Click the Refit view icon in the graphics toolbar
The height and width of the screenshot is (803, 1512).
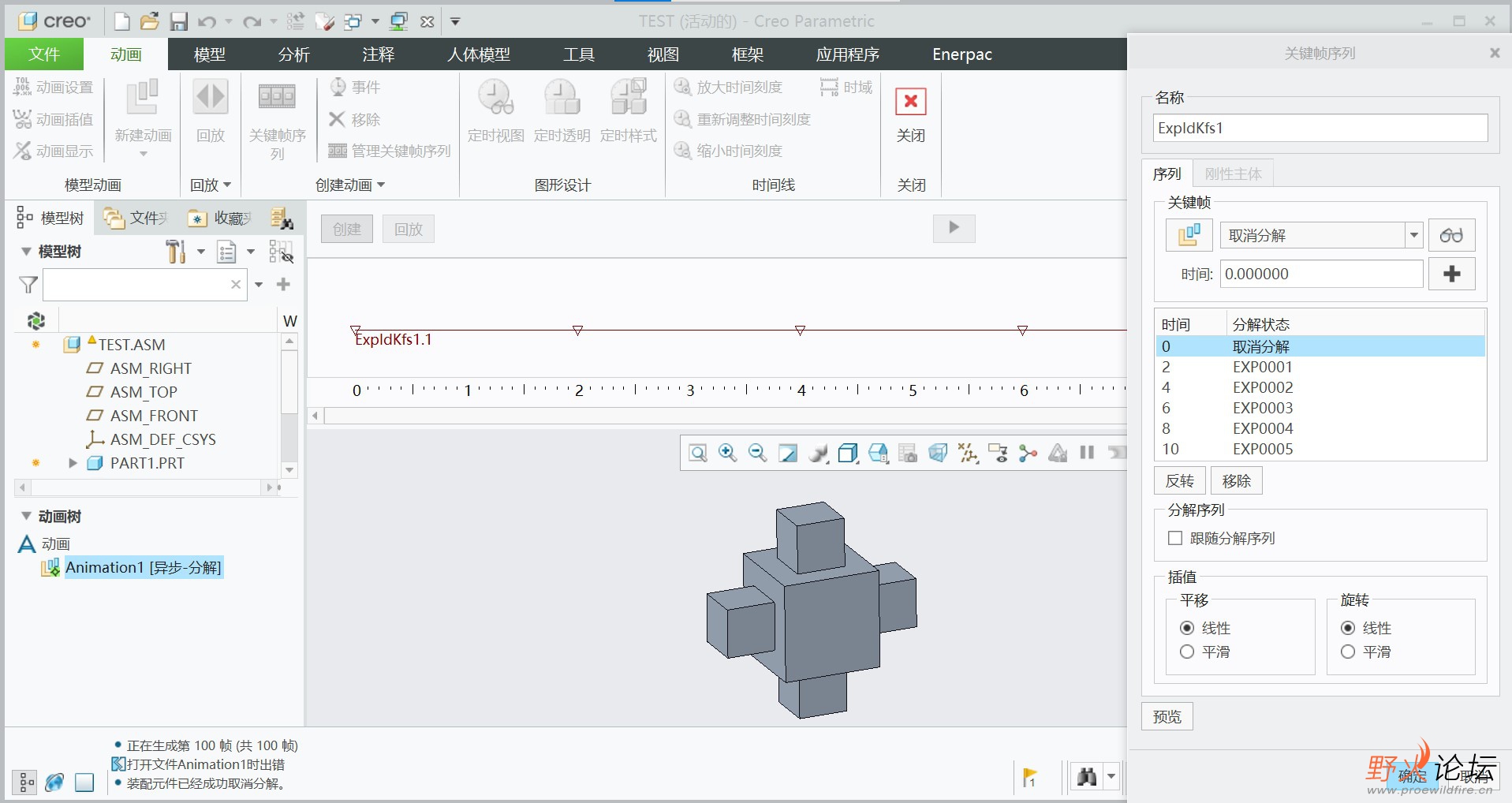coord(697,453)
